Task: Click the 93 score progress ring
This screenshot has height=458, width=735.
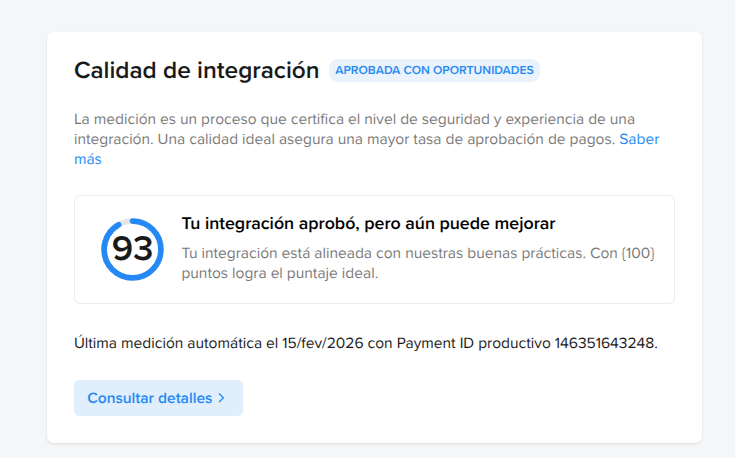Action: tap(133, 249)
